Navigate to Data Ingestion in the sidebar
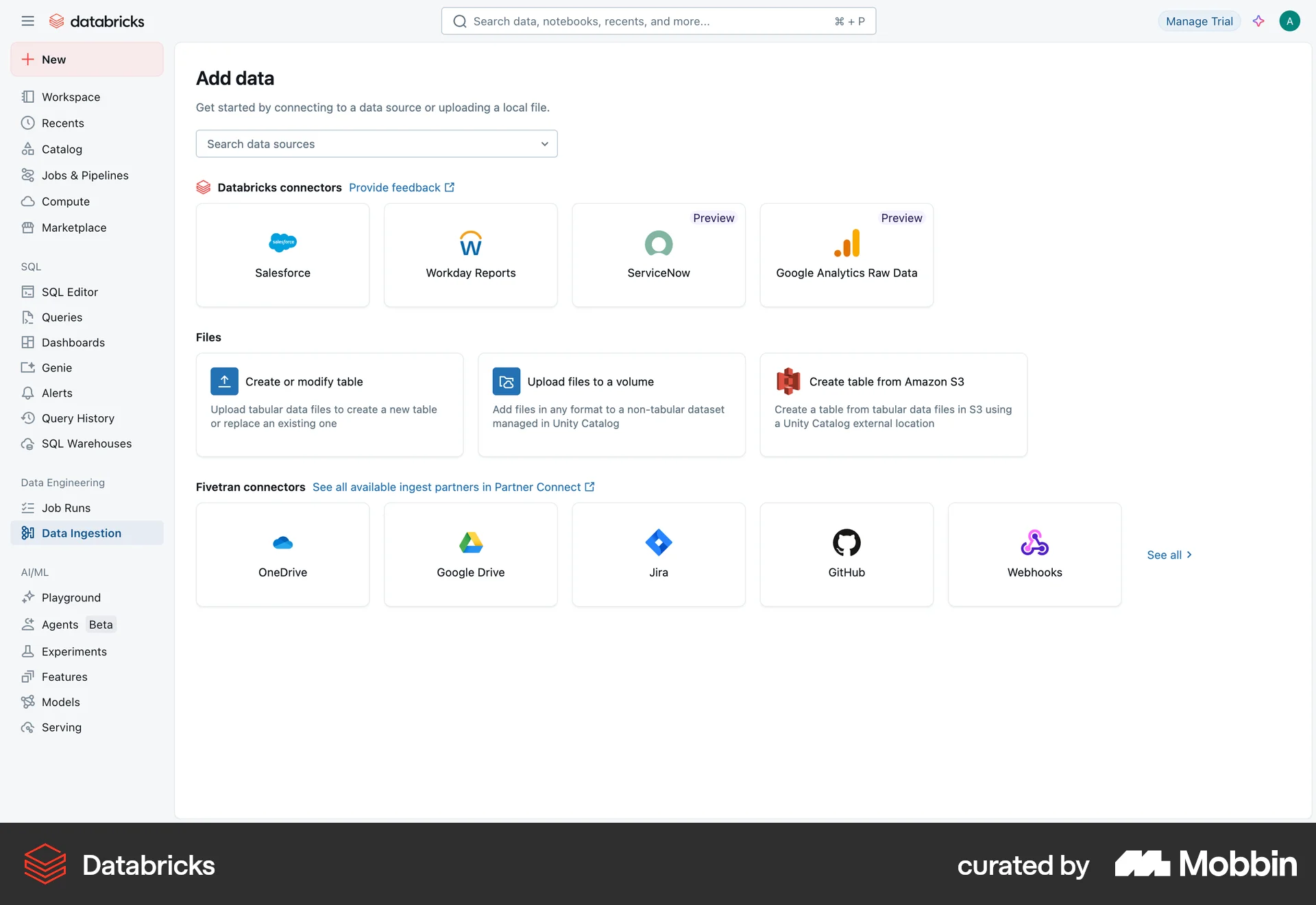 pos(81,533)
